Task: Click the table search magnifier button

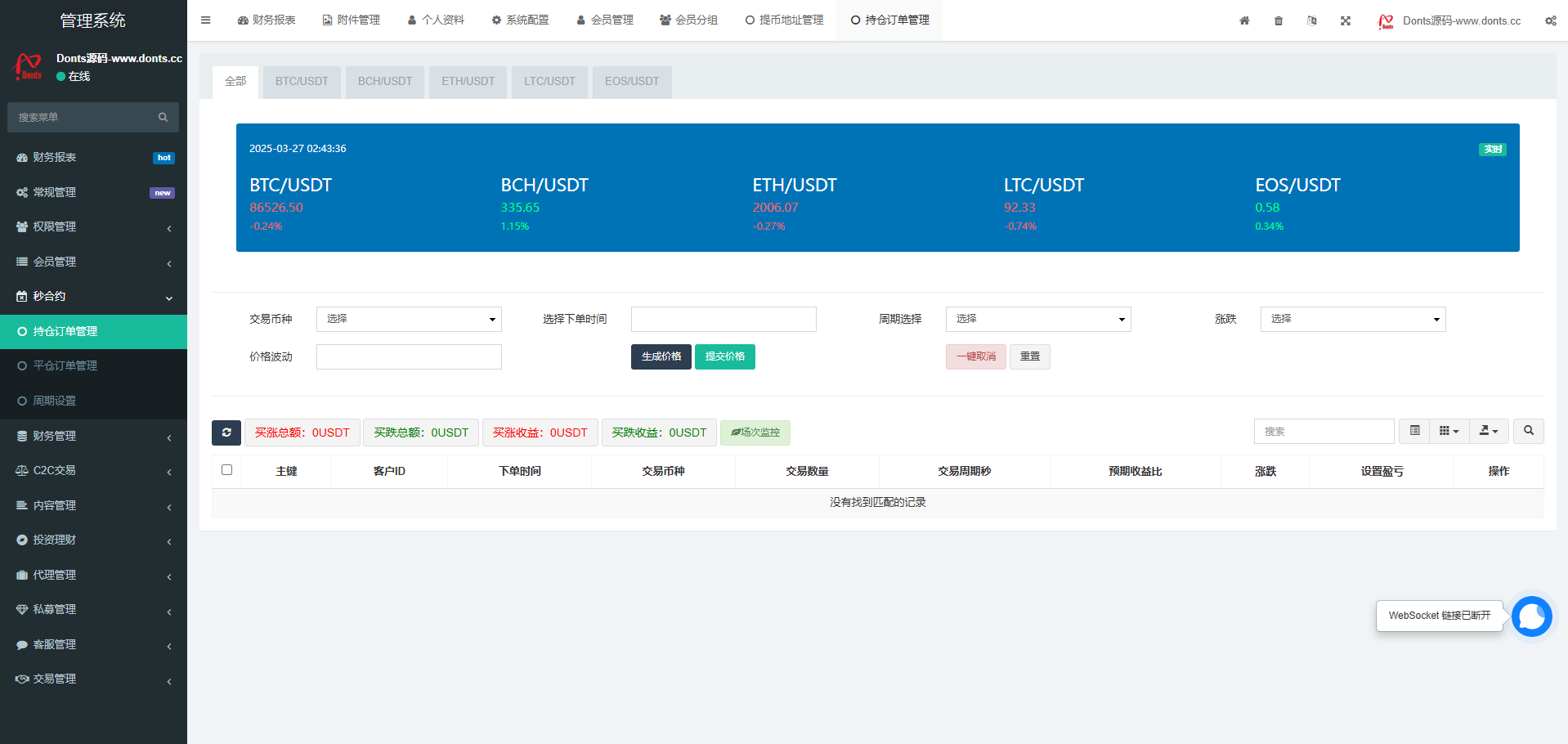Action: click(1529, 431)
